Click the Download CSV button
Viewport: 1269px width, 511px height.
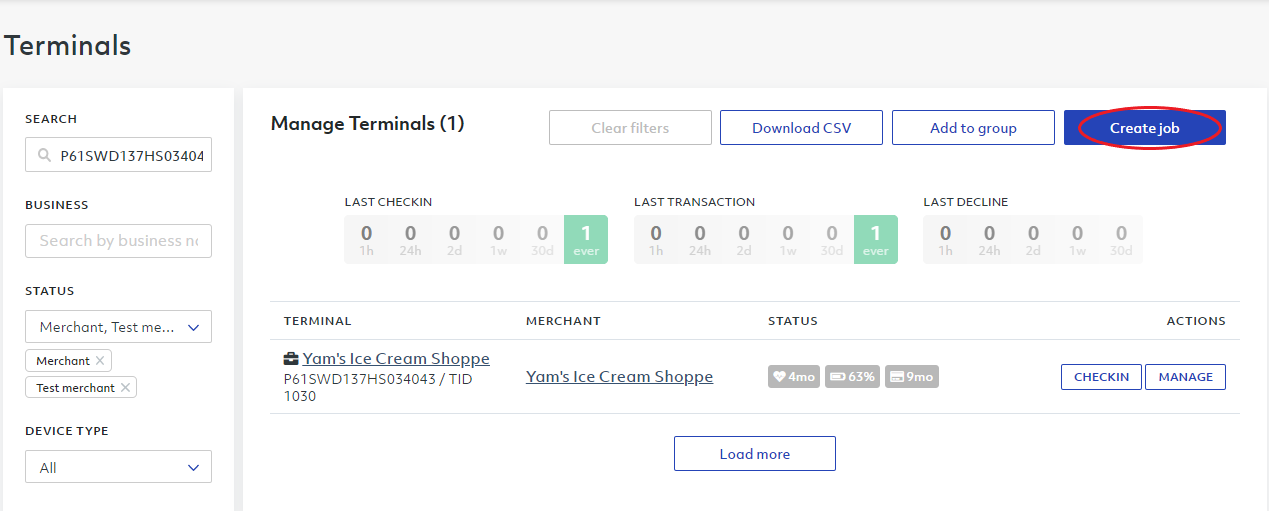[802, 128]
